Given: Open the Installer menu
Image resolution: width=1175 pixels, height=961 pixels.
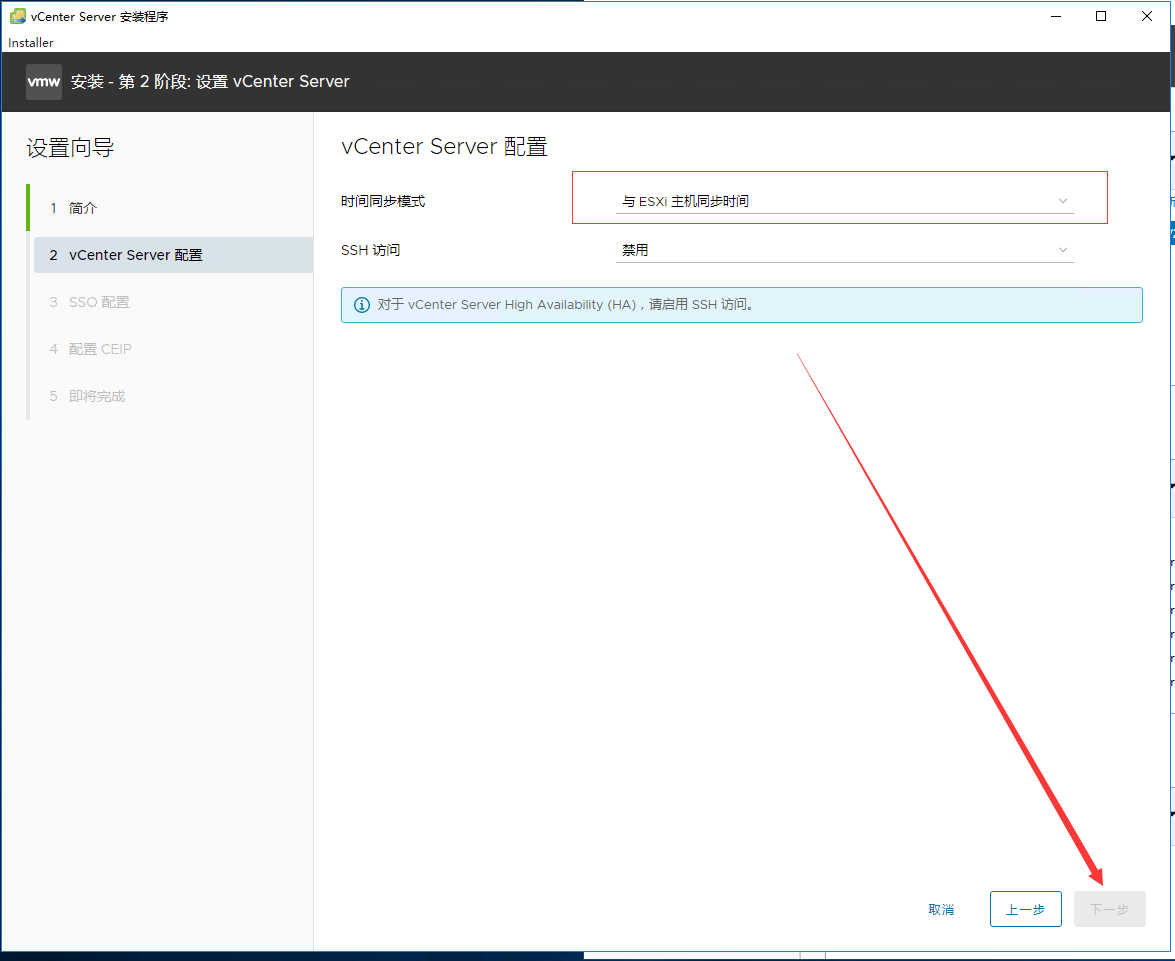Looking at the screenshot, I should click(x=31, y=43).
